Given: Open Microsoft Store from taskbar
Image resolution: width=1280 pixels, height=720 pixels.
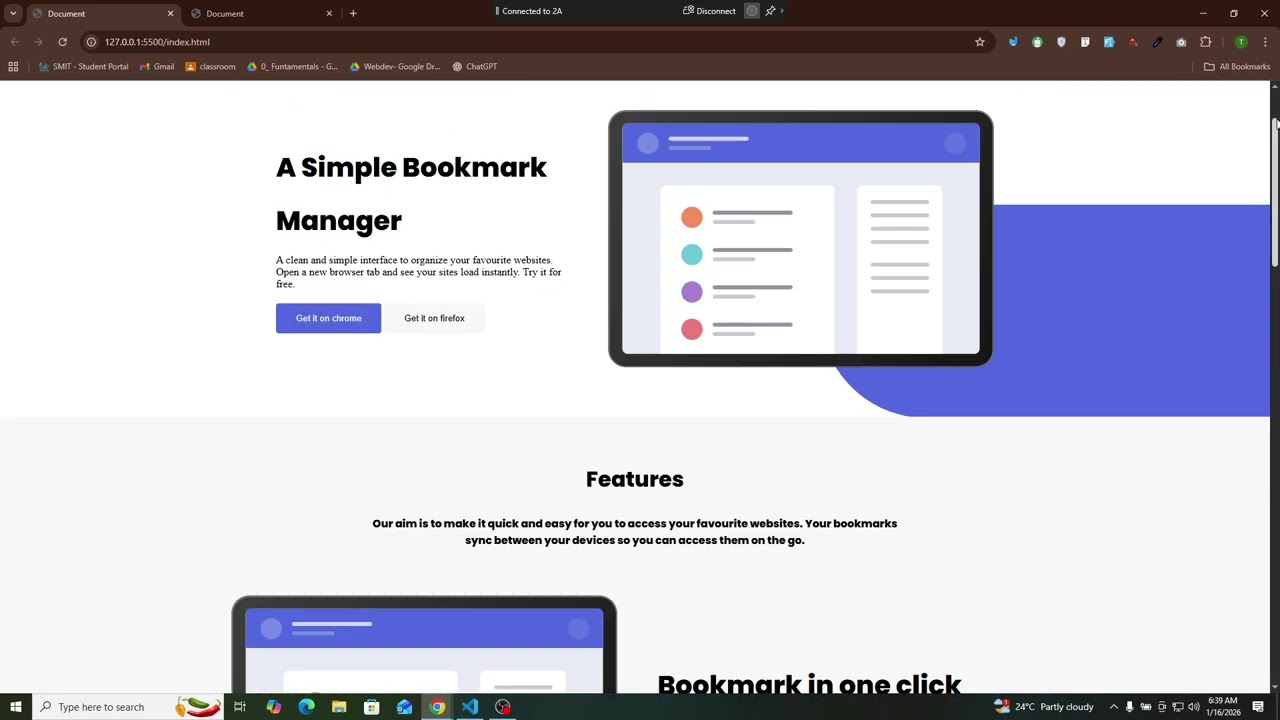Looking at the screenshot, I should (372, 707).
